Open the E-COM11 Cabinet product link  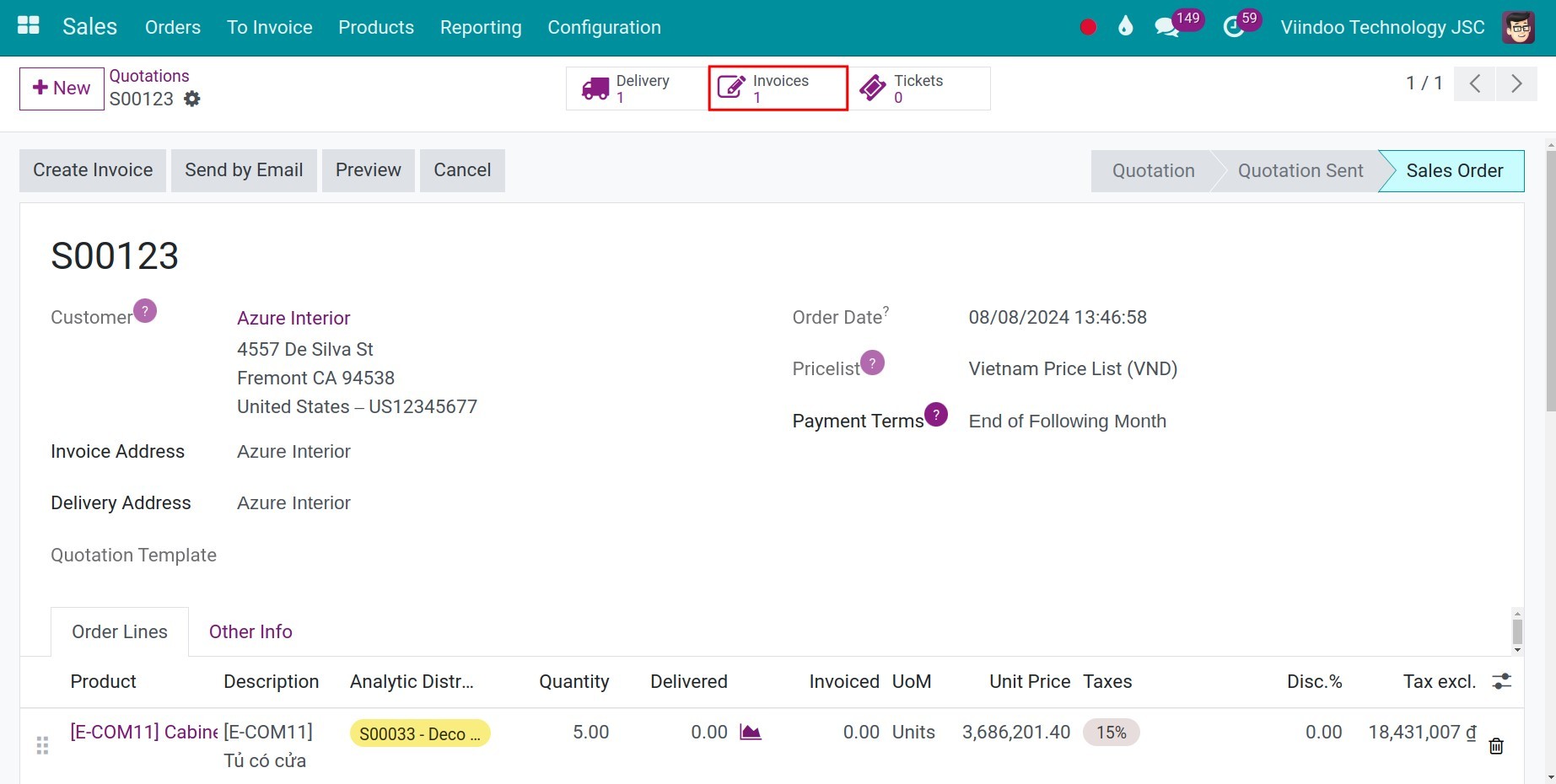pyautogui.click(x=143, y=732)
